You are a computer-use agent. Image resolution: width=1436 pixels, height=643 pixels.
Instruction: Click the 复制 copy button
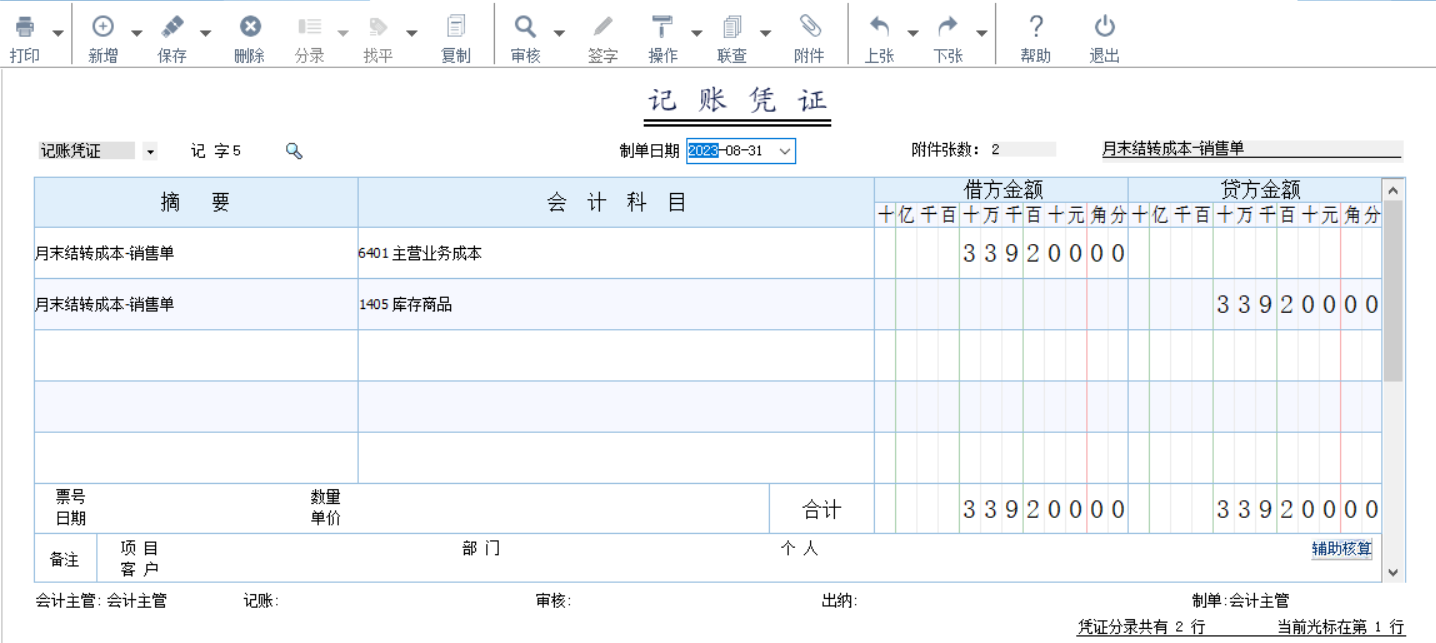point(456,28)
